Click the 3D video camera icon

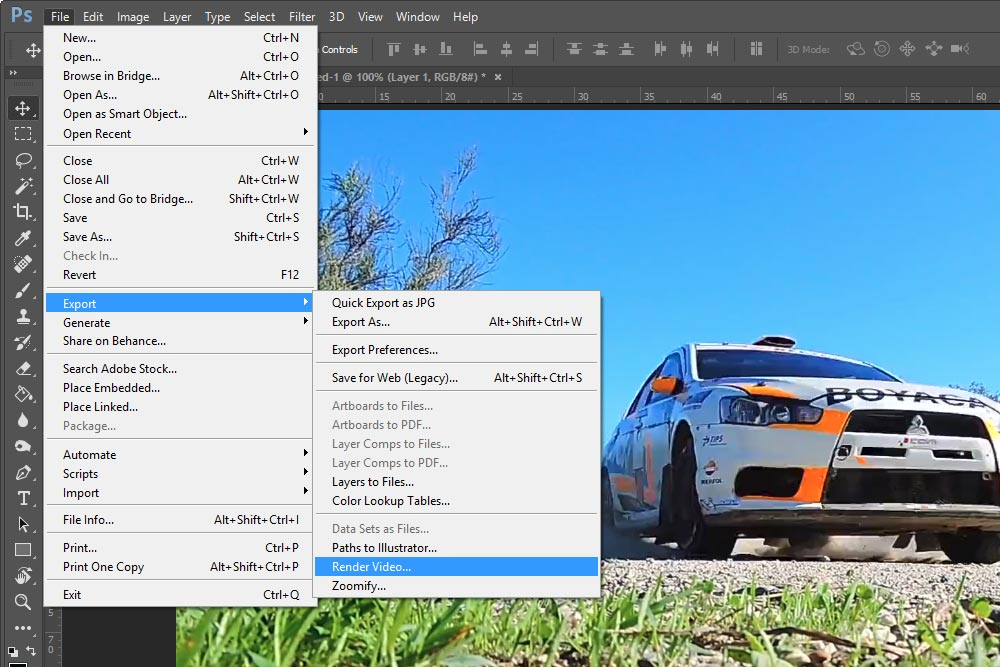pyautogui.click(x=960, y=49)
